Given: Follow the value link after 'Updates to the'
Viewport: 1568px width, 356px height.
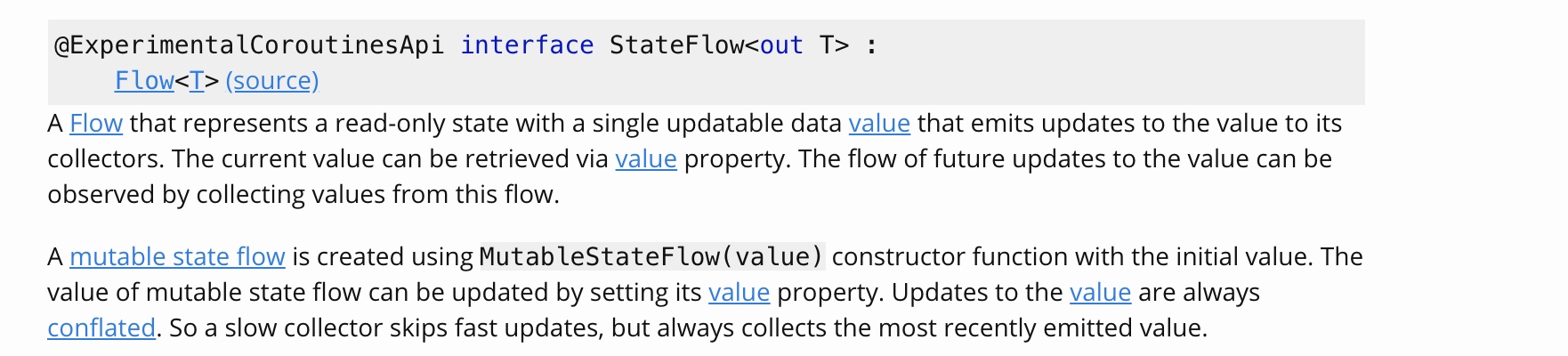Looking at the screenshot, I should 1100,292.
